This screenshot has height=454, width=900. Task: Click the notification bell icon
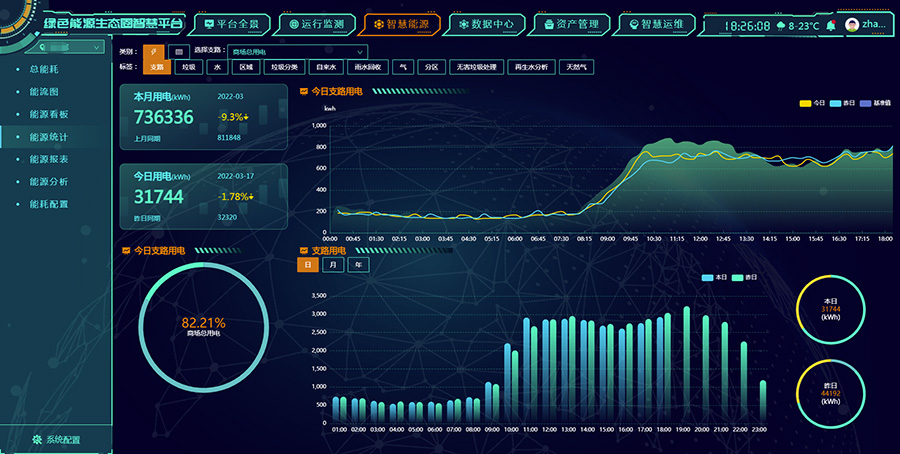pos(831,24)
